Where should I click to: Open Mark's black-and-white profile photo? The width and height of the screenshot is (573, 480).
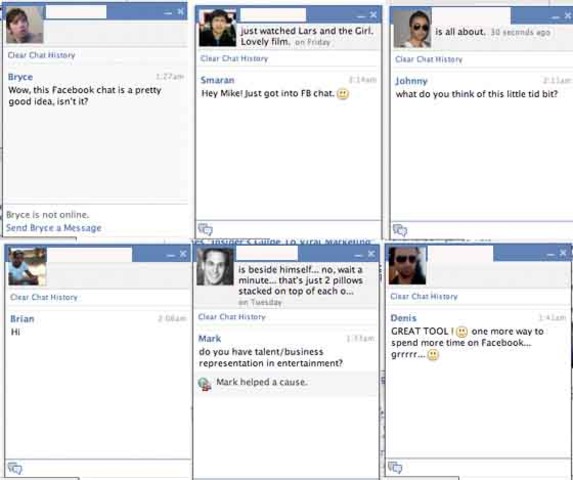215,267
